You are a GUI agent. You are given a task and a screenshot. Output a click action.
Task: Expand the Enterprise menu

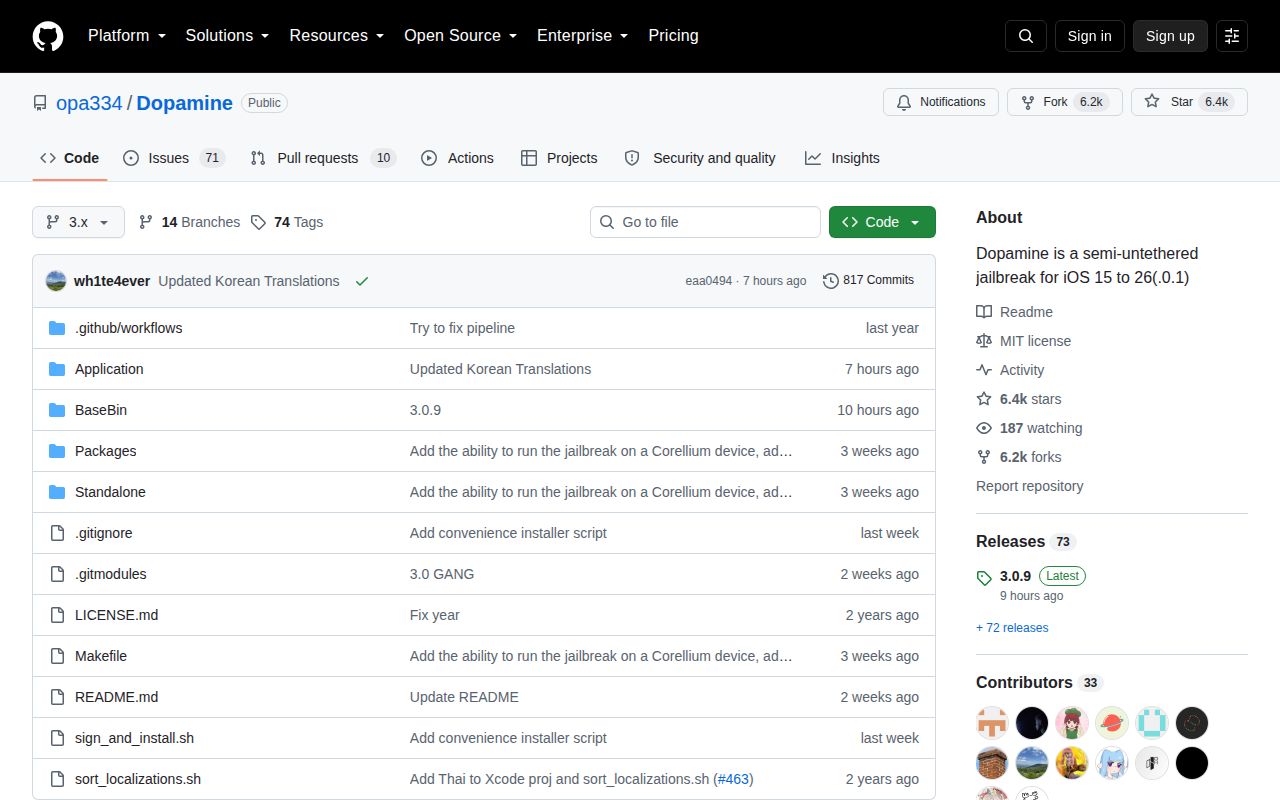point(583,35)
